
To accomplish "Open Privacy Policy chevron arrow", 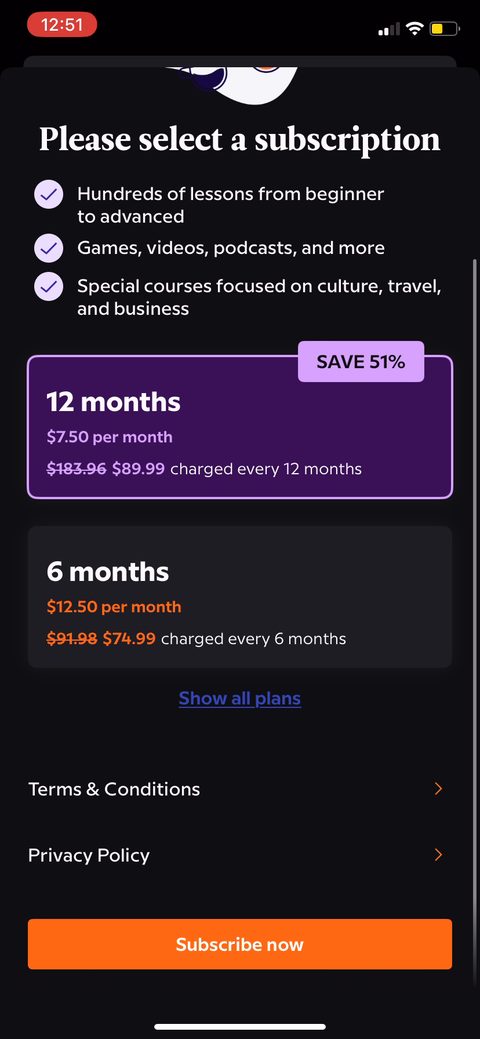I will point(438,855).
